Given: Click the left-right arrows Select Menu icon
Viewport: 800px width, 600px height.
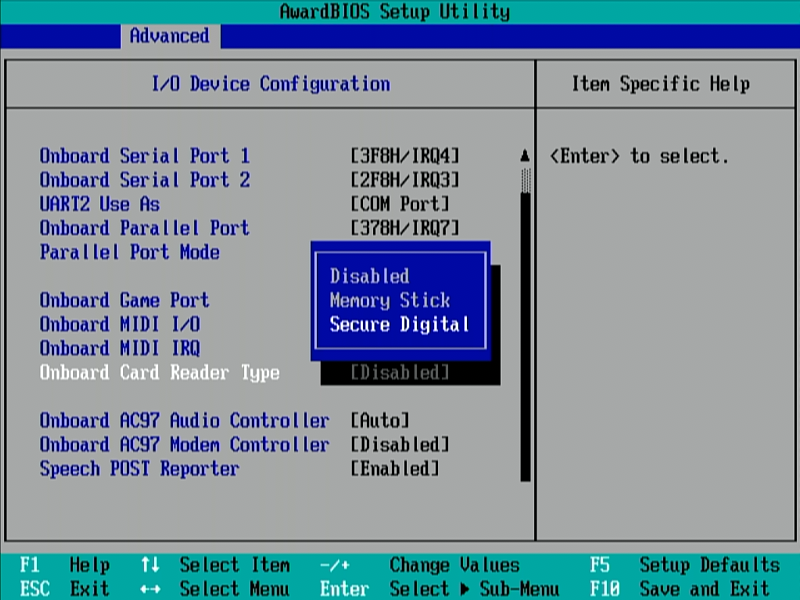Looking at the screenshot, I should pyautogui.click(x=150, y=590).
